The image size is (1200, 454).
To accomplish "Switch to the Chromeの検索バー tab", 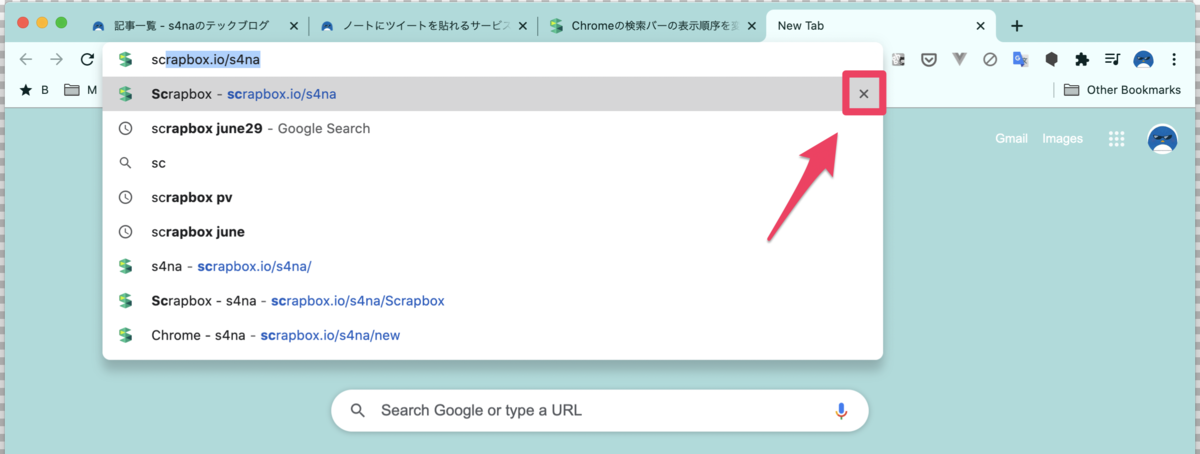I will pyautogui.click(x=652, y=26).
